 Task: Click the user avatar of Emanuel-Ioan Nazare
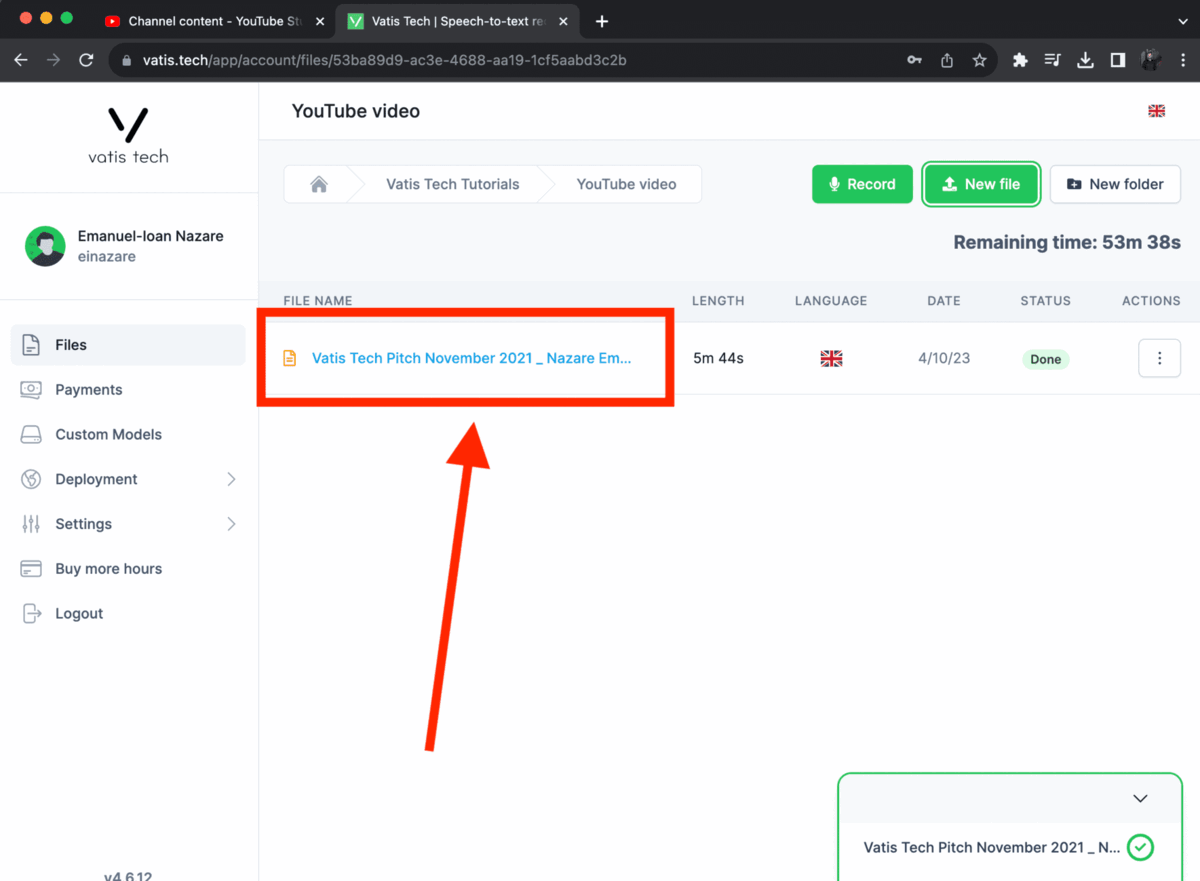click(45, 246)
